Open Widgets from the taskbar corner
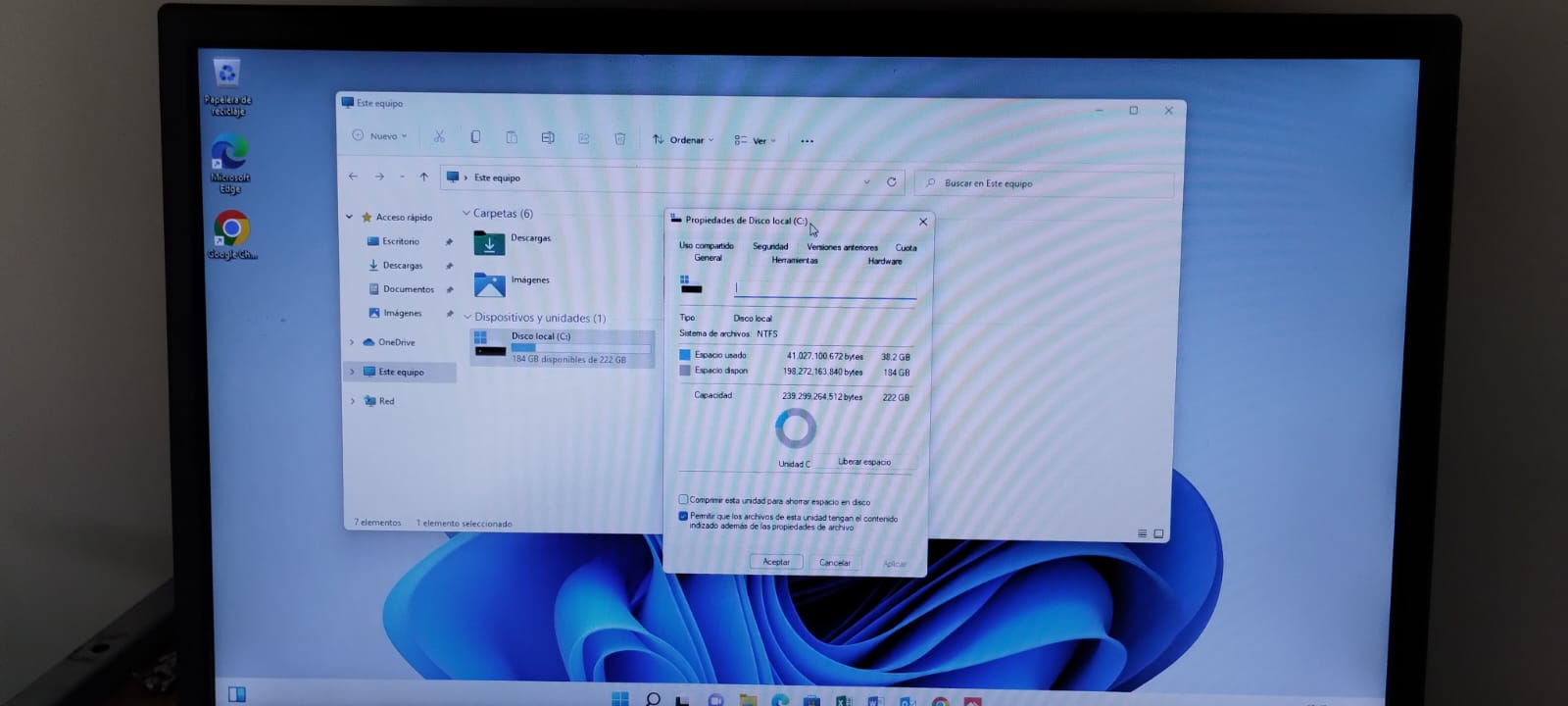The height and width of the screenshot is (706, 1568). point(236,694)
